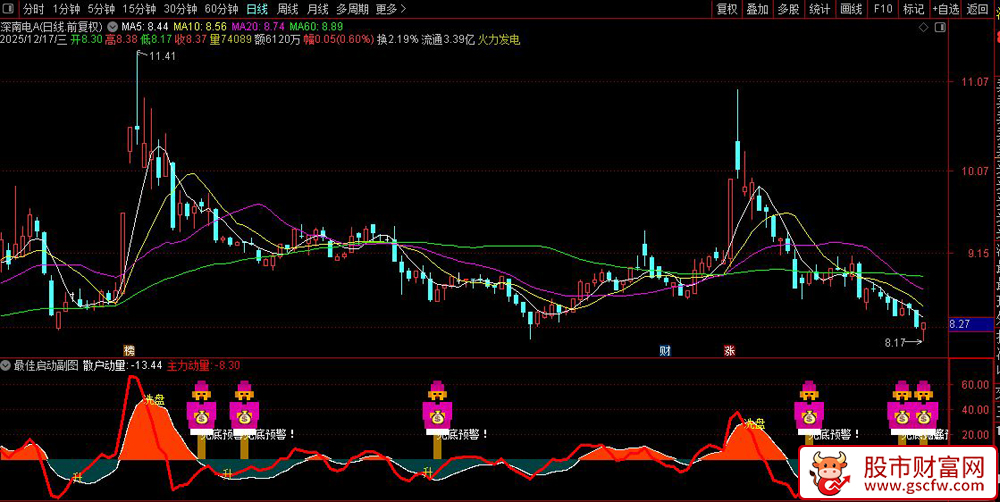Screen dimensions: 1000x502
Task: Click the 返回 back button
Action: pos(977,9)
